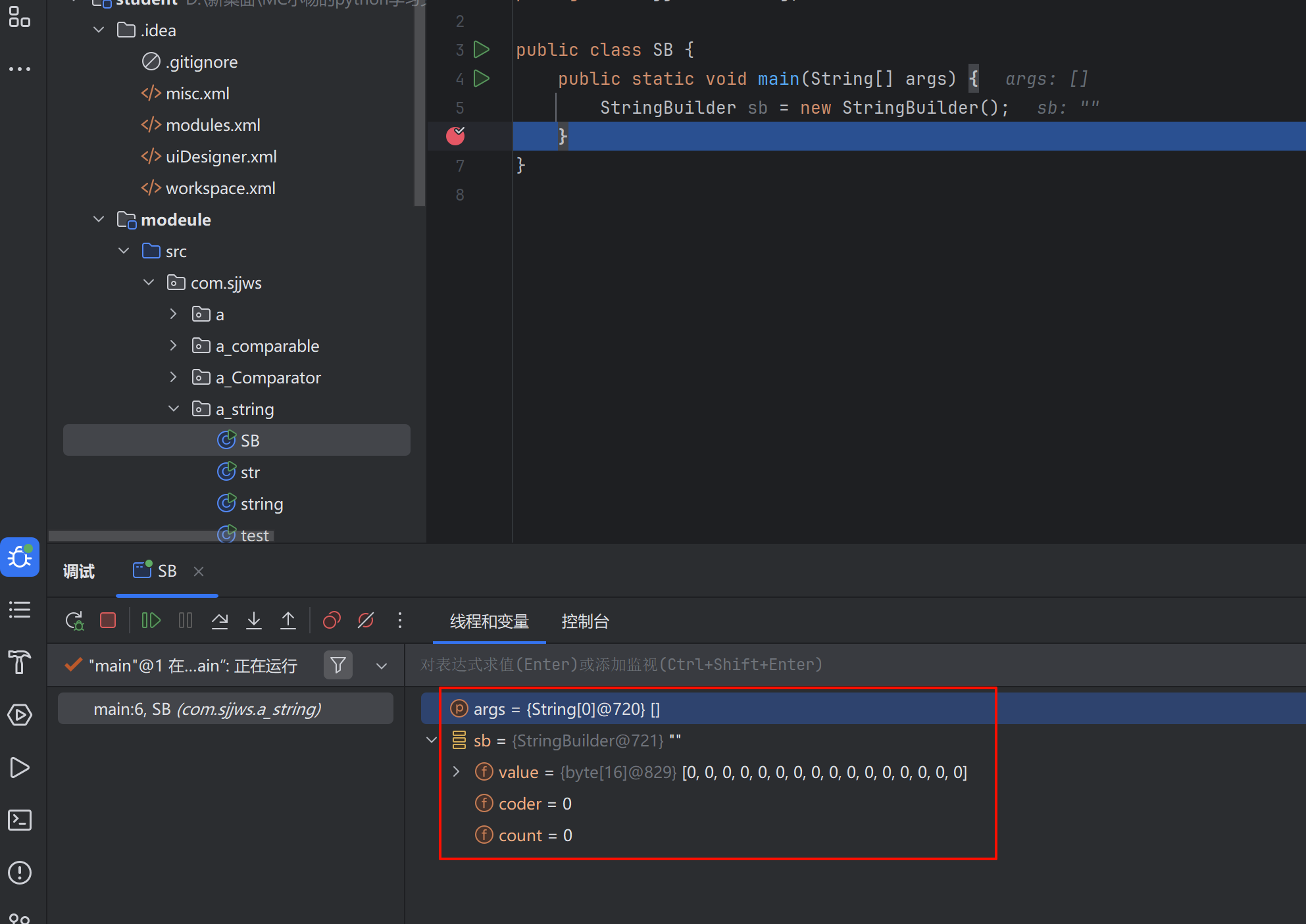Open the Terminal tool window

[20, 820]
